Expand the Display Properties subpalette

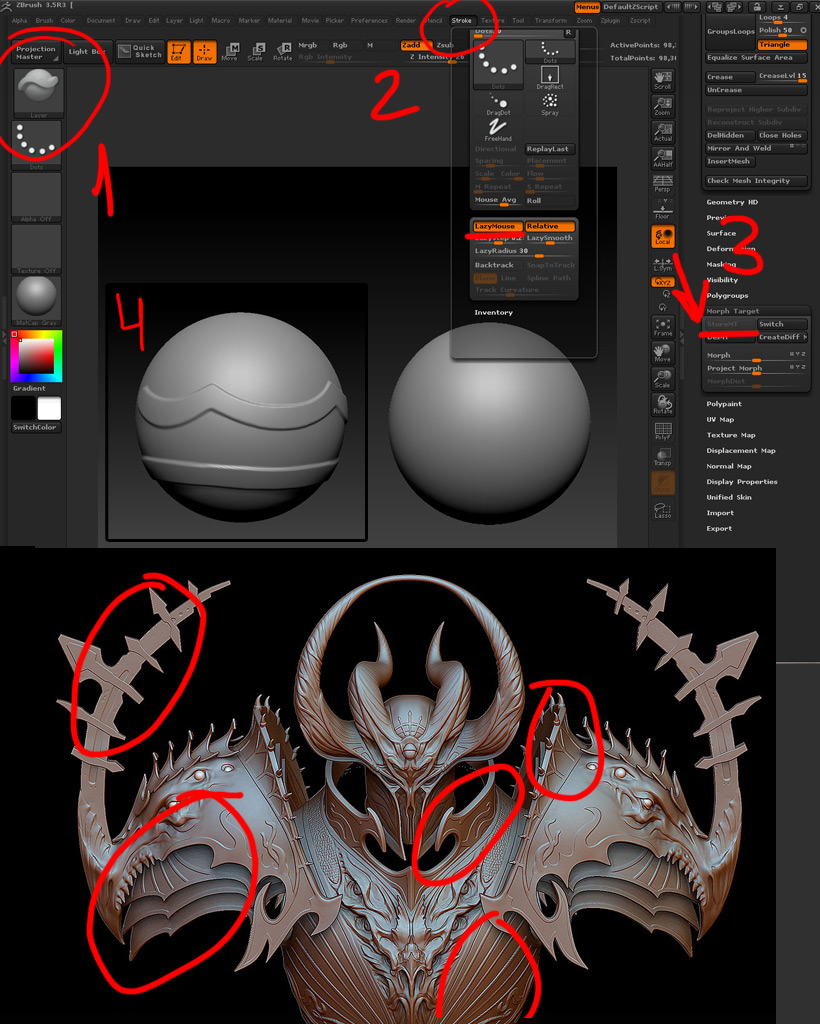coord(742,482)
